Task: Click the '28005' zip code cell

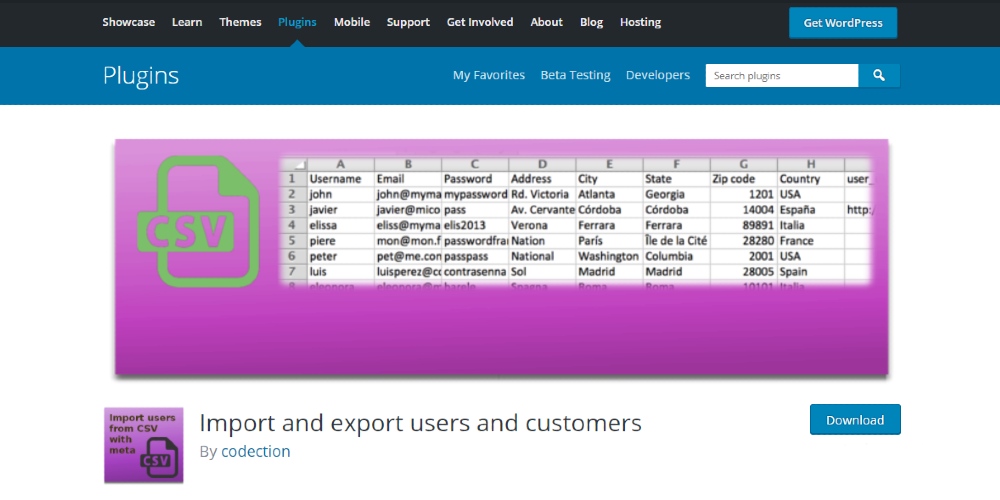Action: (744, 272)
